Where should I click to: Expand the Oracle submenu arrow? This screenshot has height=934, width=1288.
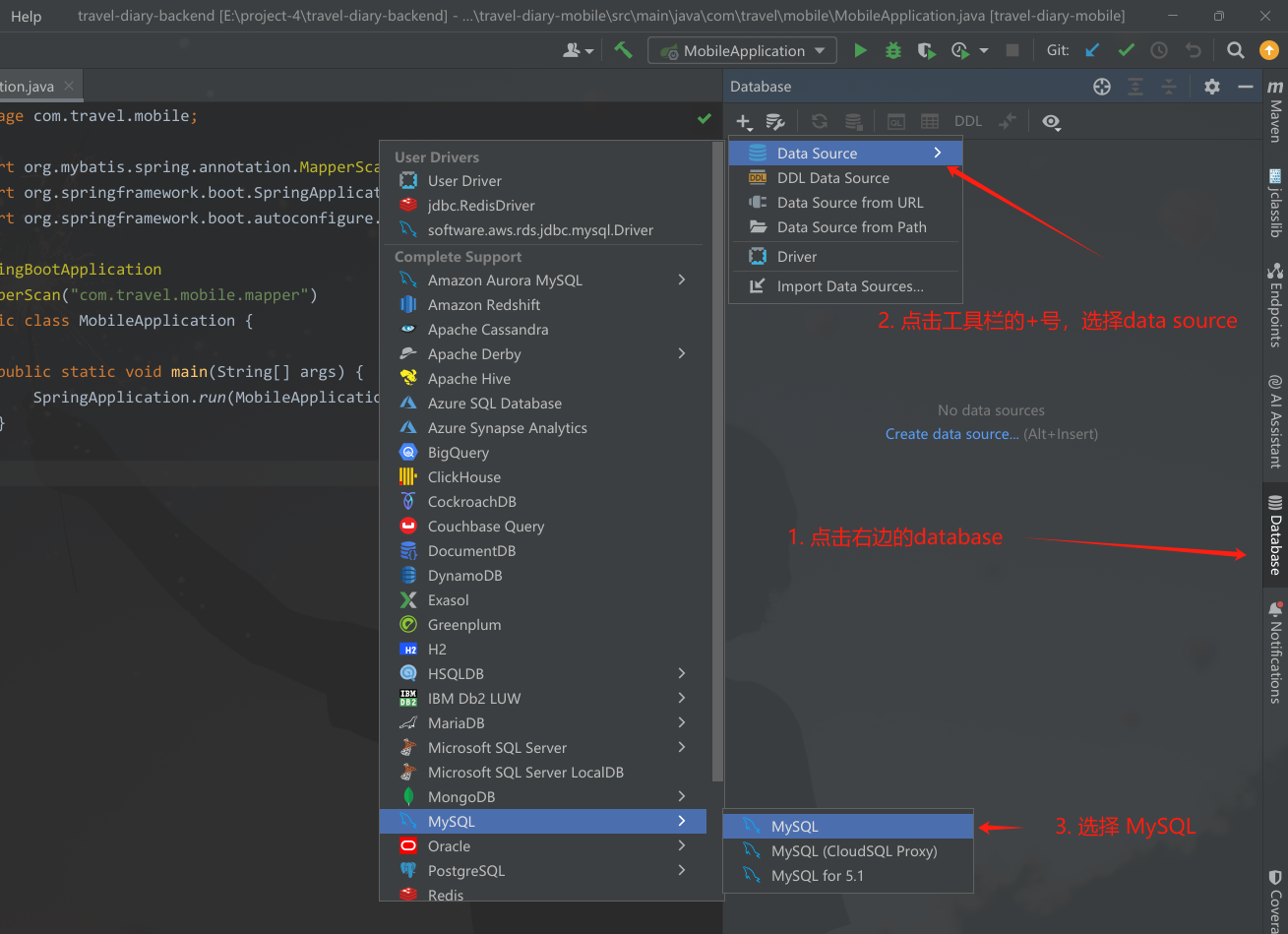pos(682,845)
